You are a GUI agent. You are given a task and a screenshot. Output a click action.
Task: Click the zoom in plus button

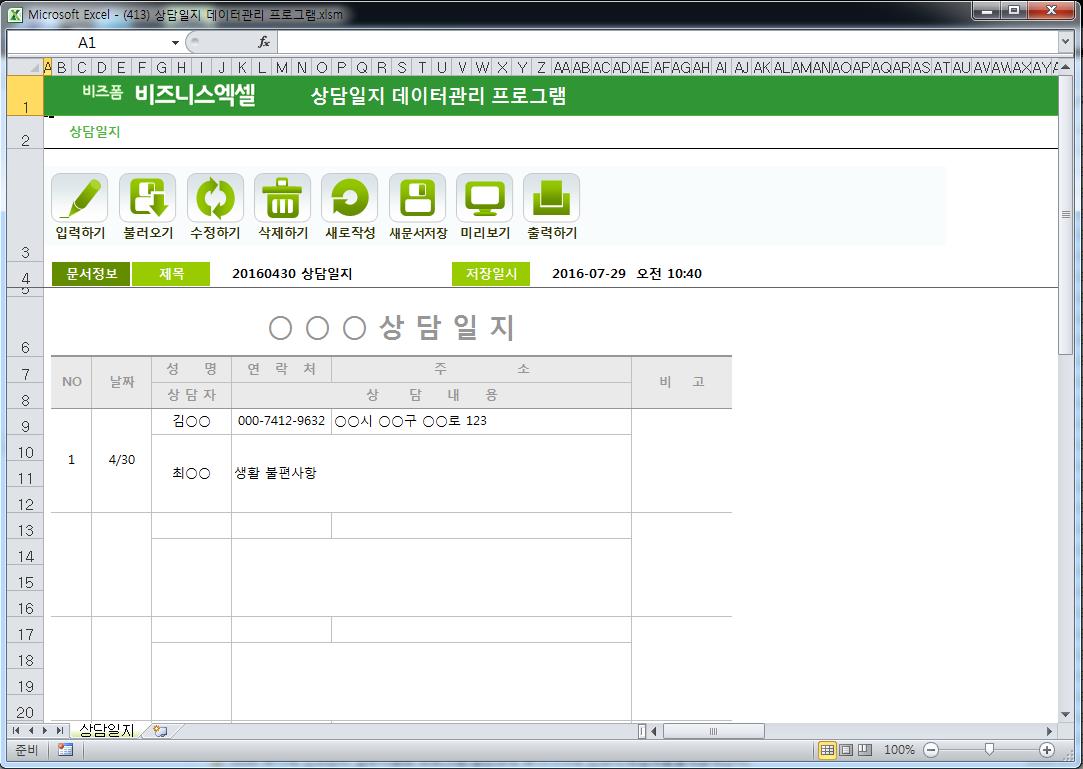pos(1047,750)
